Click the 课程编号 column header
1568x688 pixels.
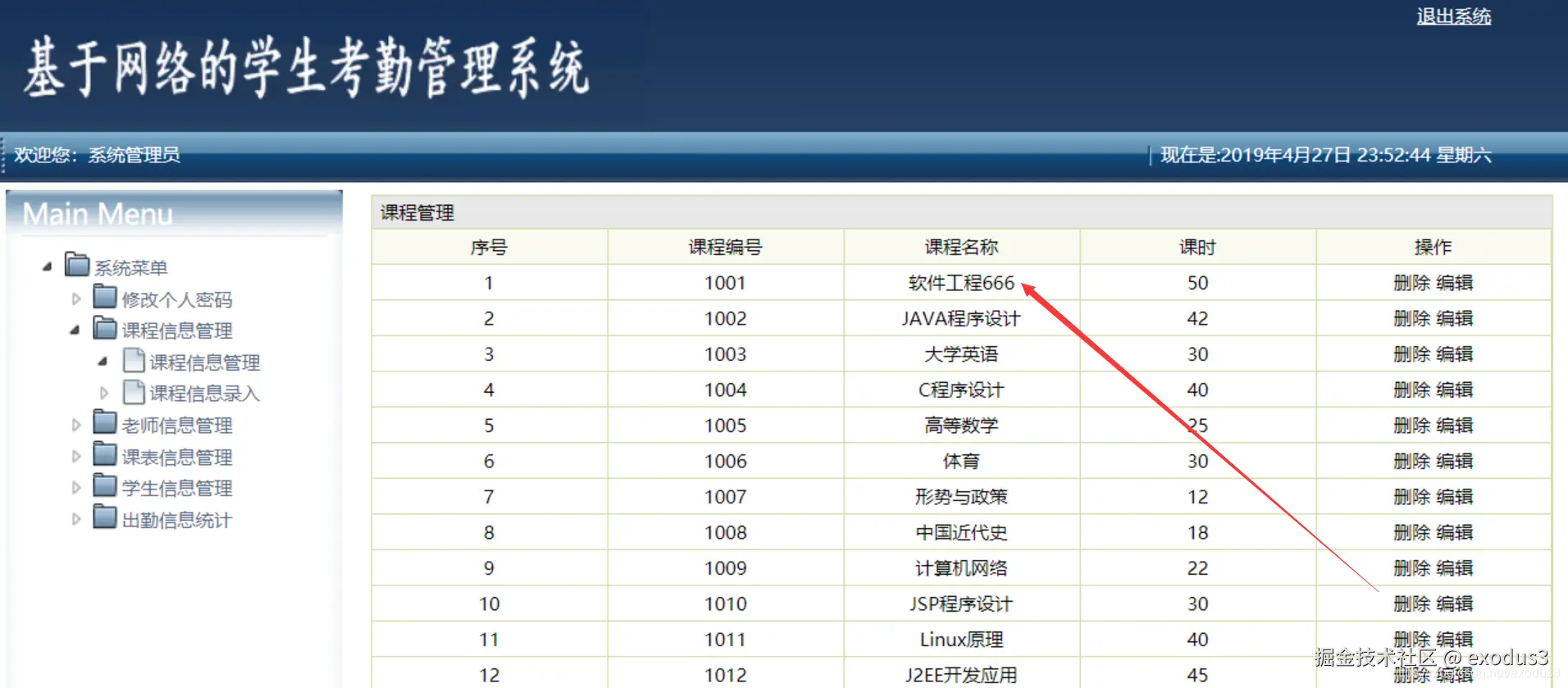[x=725, y=247]
